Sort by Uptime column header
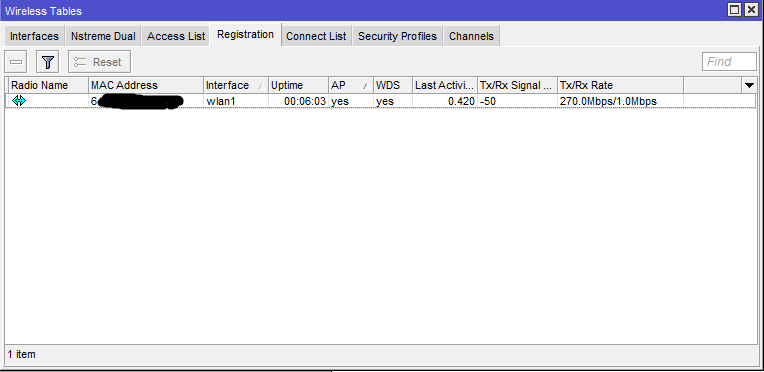 (298, 85)
